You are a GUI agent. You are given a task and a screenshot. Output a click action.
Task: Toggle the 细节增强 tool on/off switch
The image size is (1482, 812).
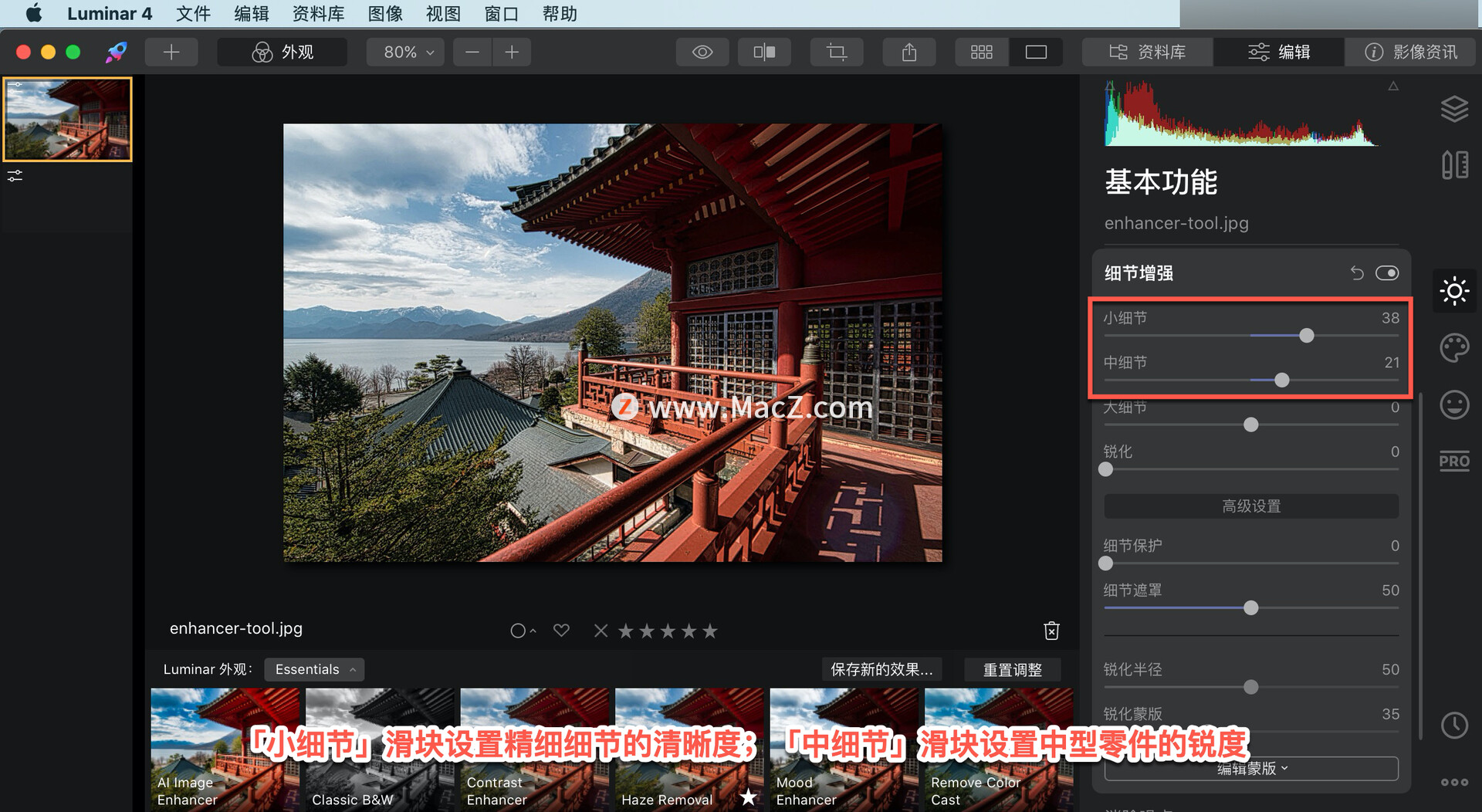click(1387, 273)
